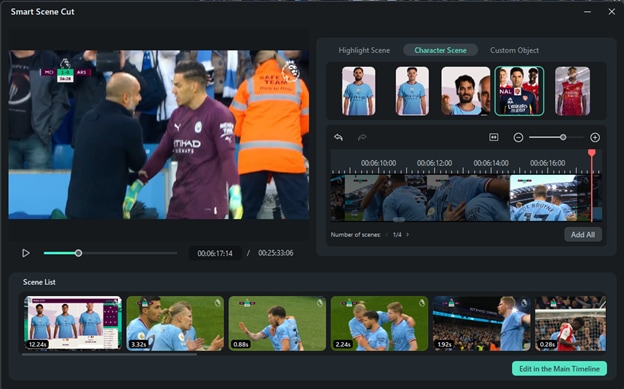Zoom in timeline with plus icon
Image resolution: width=624 pixels, height=389 pixels.
pos(595,138)
